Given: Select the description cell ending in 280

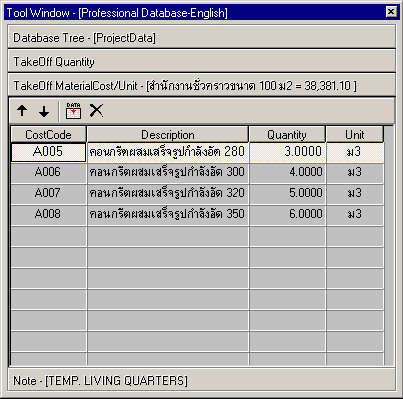Looking at the screenshot, I should (168, 152).
